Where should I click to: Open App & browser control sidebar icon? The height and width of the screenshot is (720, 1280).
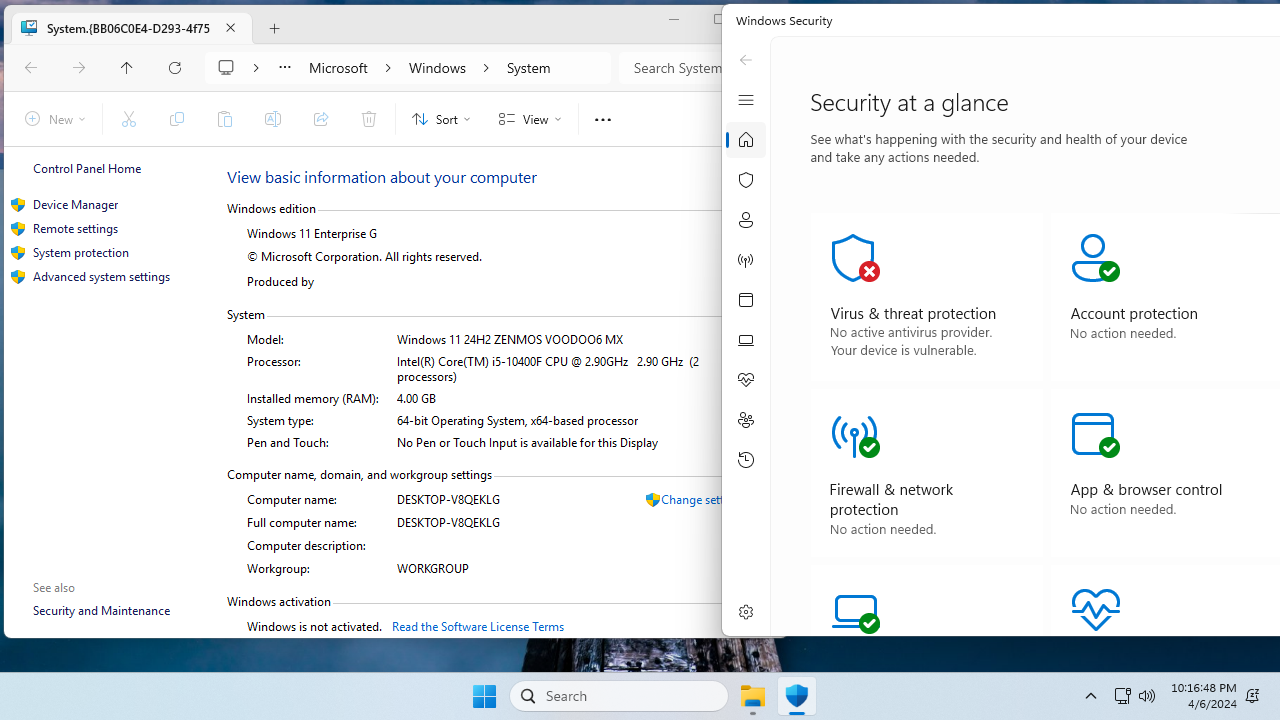pos(746,300)
